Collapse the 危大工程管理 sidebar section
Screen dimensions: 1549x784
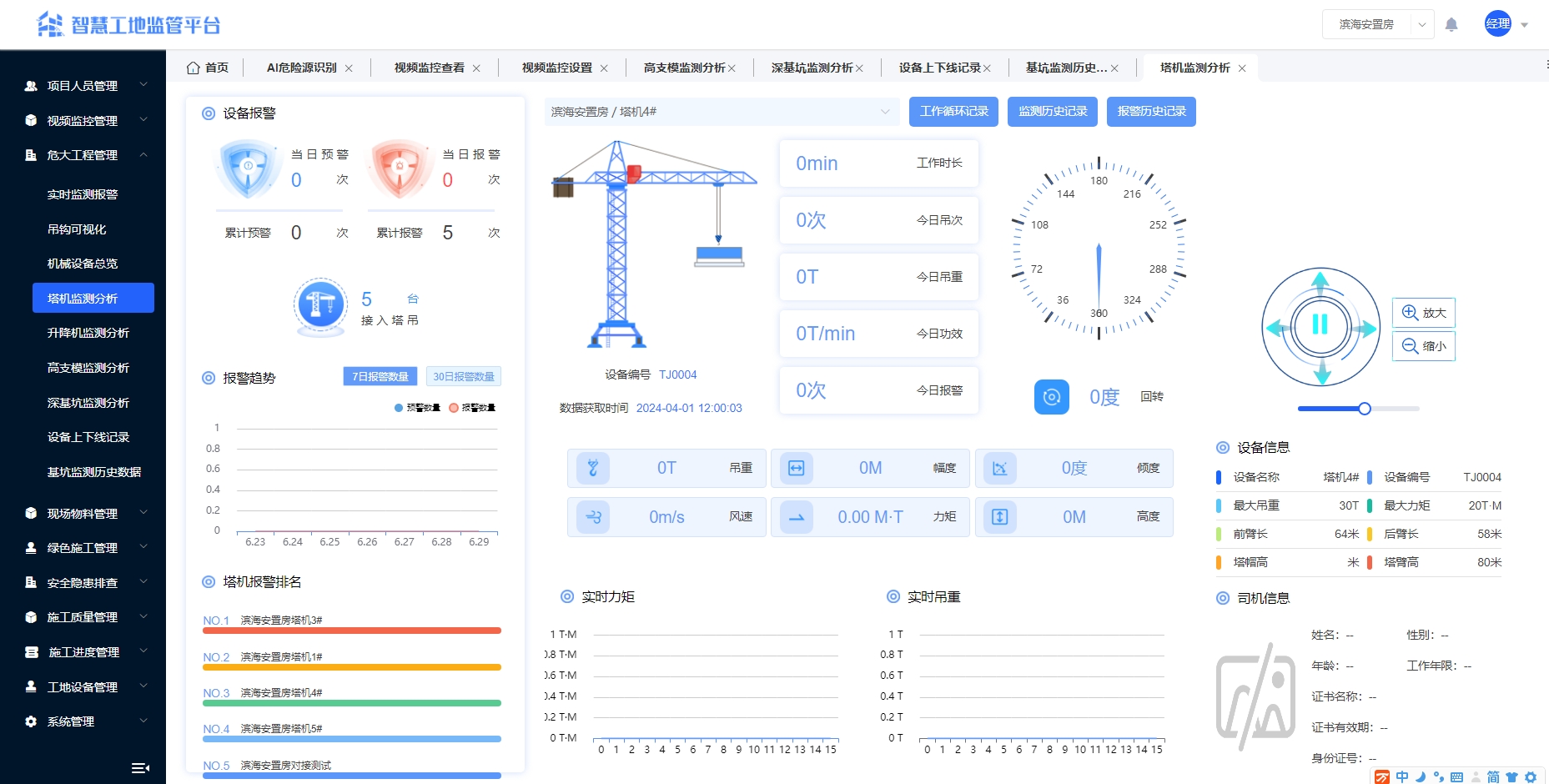point(83,155)
